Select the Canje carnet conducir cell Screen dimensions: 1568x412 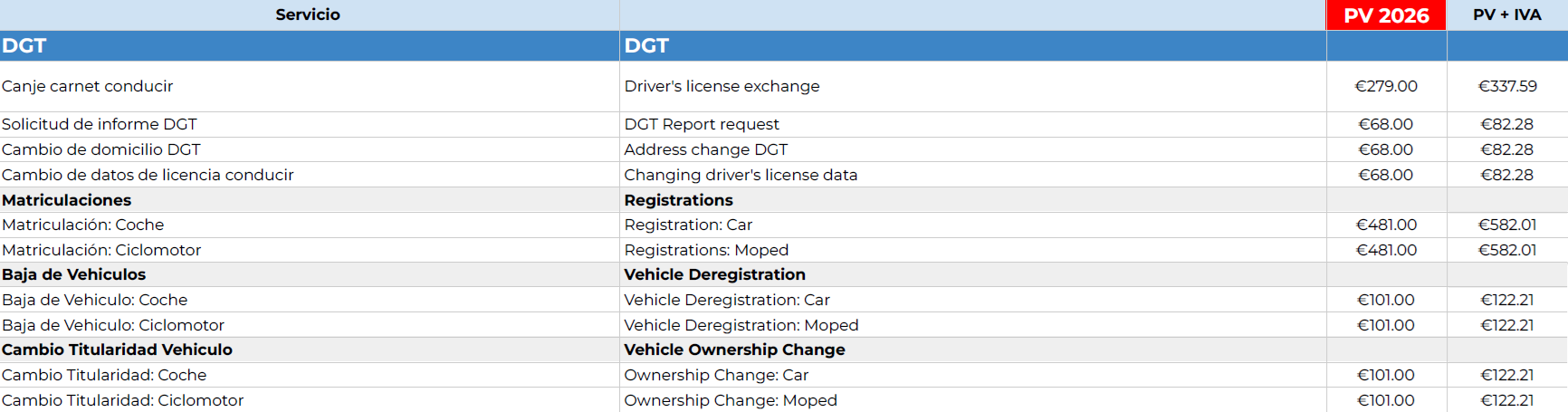(88, 86)
